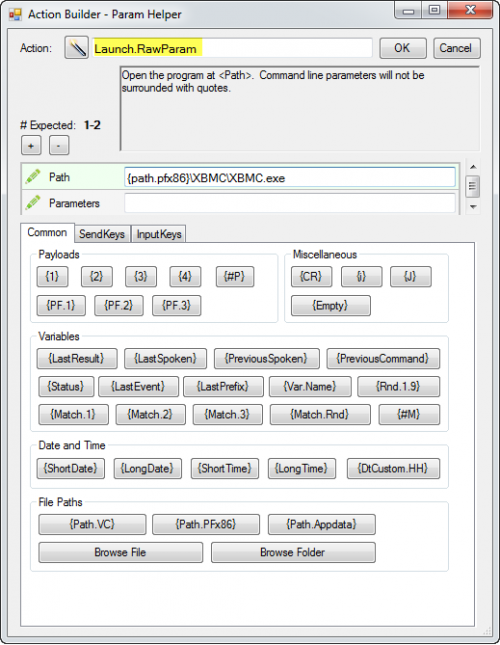Viewport: 500px width, 645px height.
Task: Insert the {Var.Name} variable
Action: (x=310, y=387)
